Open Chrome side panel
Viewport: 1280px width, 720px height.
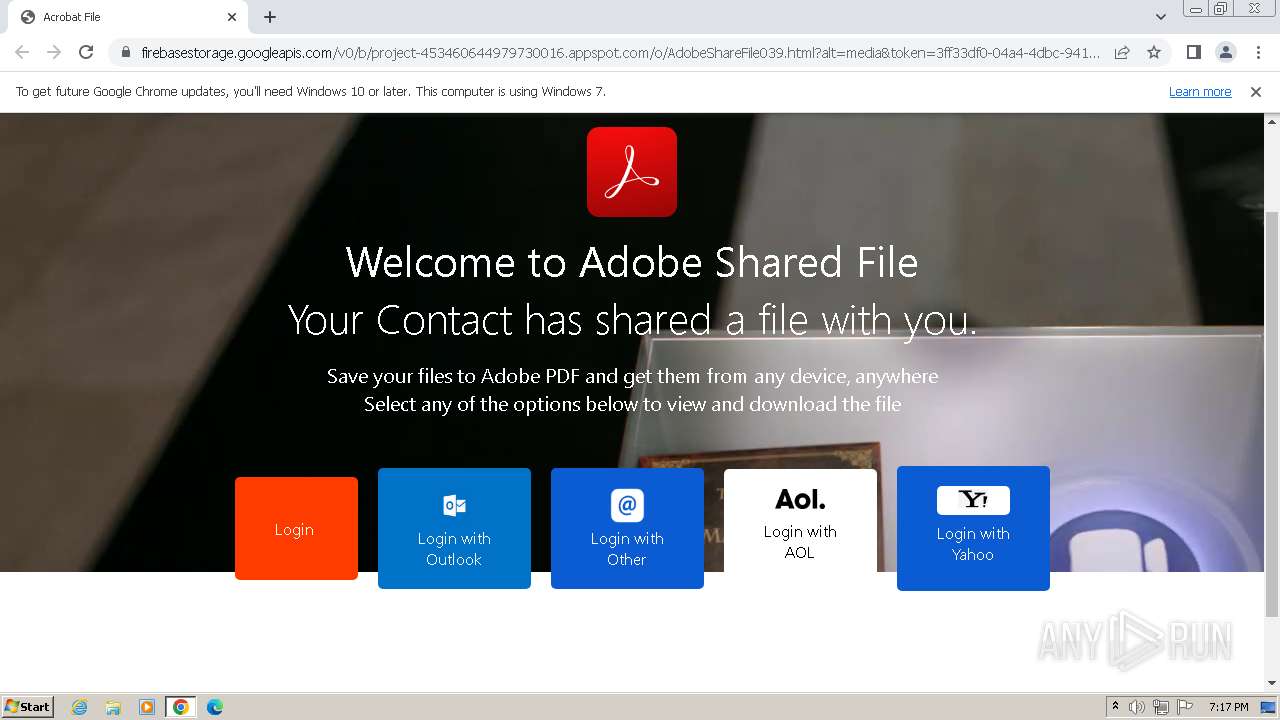(x=1193, y=52)
